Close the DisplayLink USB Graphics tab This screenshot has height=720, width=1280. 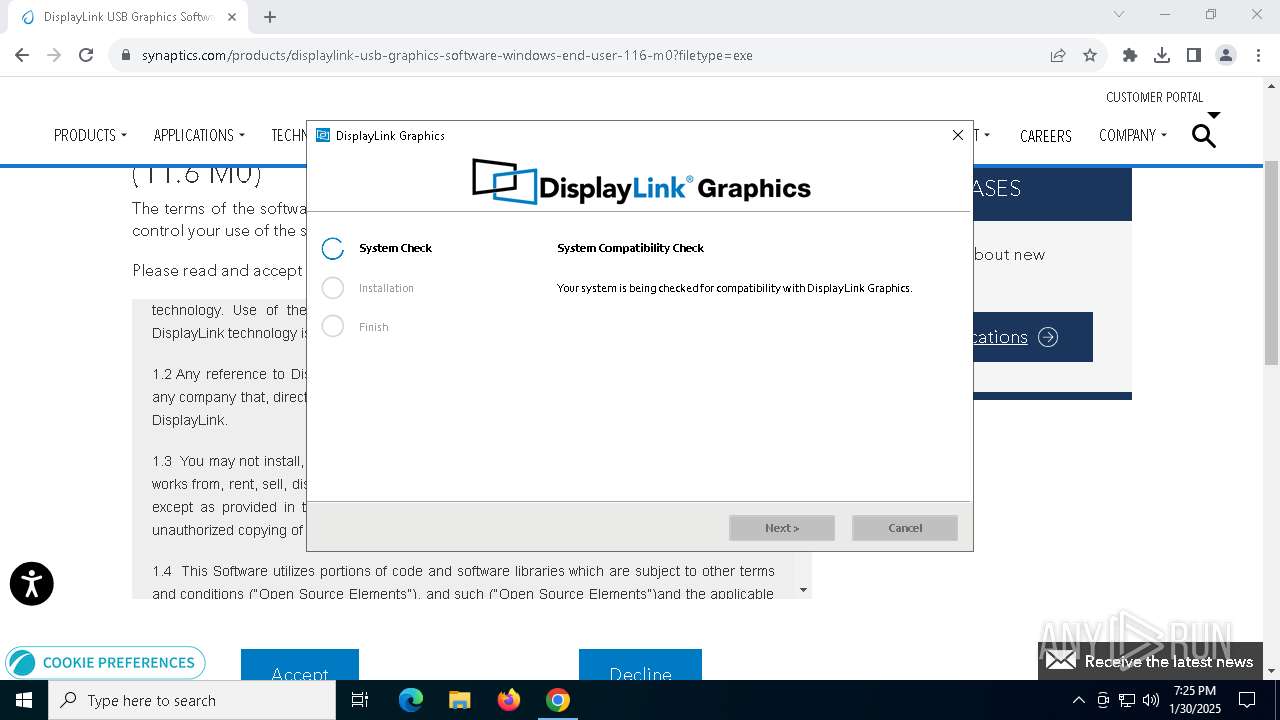coord(232,17)
